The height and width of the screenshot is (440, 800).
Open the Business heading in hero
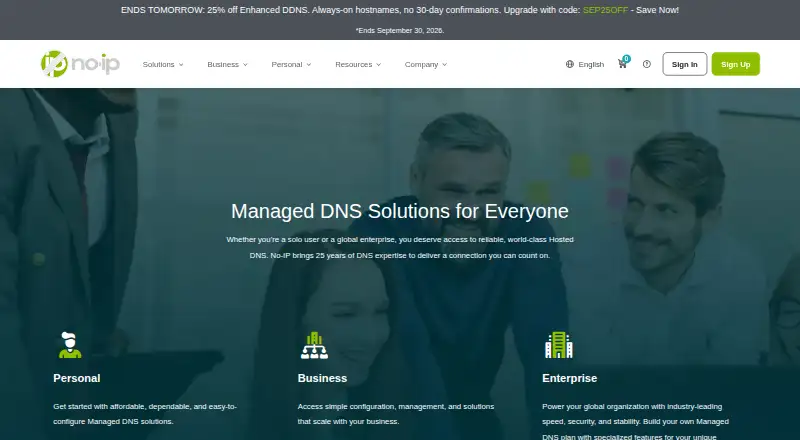click(x=322, y=378)
